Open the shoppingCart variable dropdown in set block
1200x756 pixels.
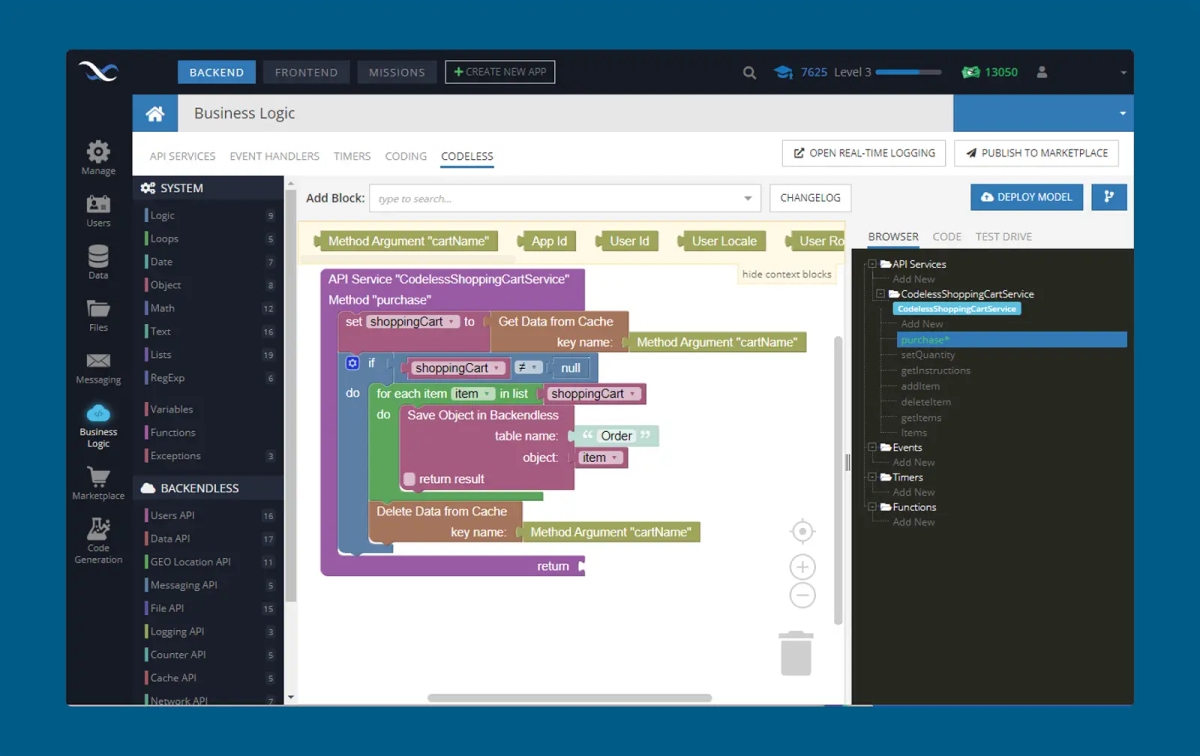(453, 322)
